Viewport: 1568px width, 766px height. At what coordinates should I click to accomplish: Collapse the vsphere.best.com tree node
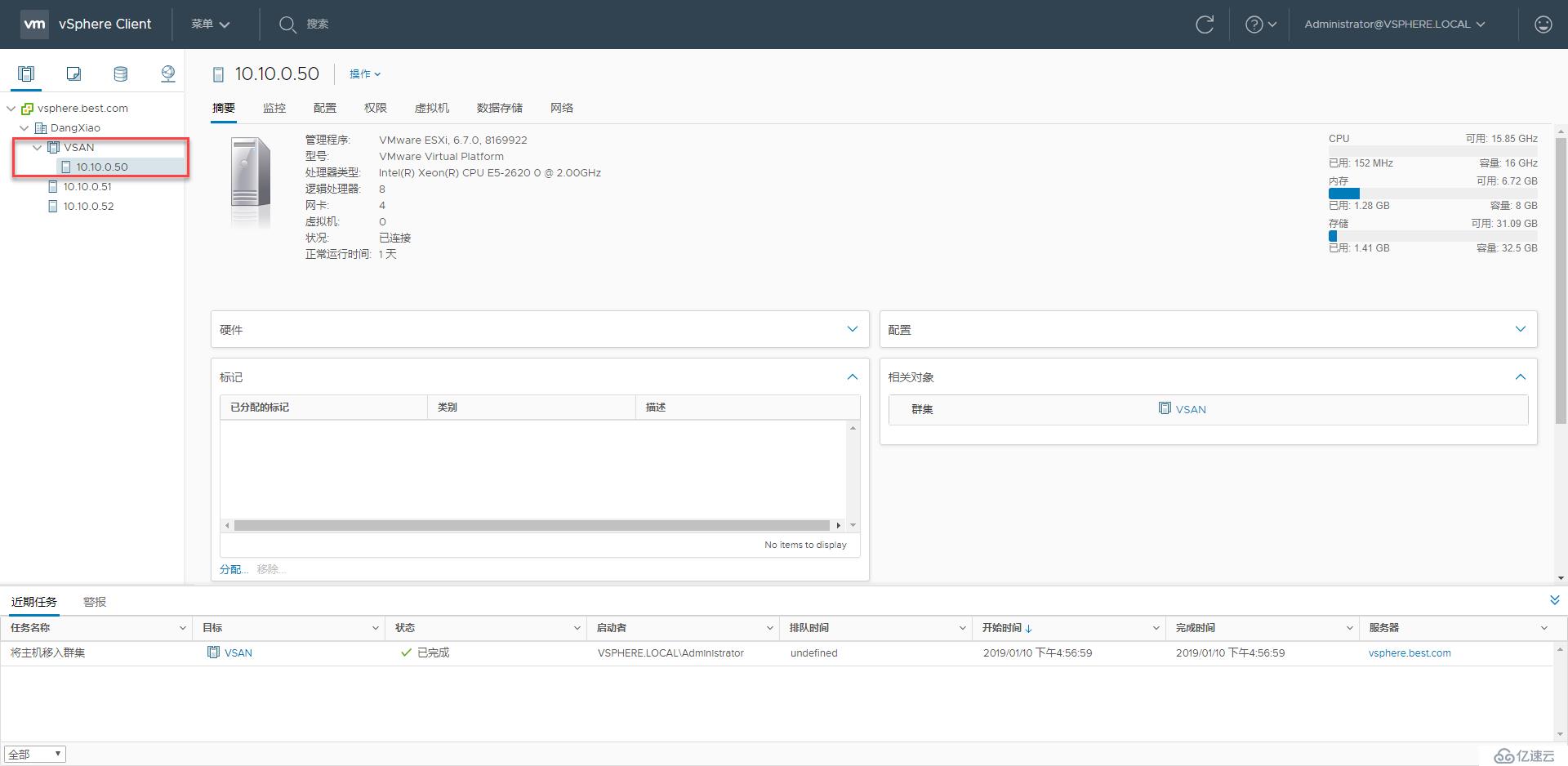click(11, 109)
